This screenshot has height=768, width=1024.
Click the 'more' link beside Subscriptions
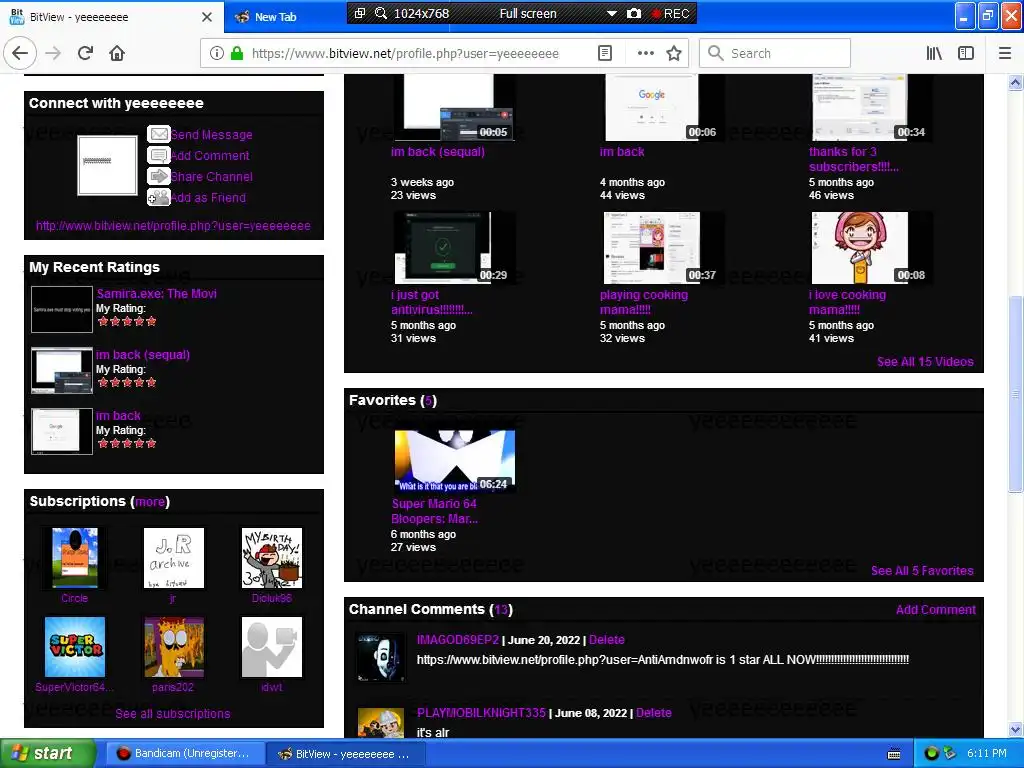pyautogui.click(x=150, y=502)
